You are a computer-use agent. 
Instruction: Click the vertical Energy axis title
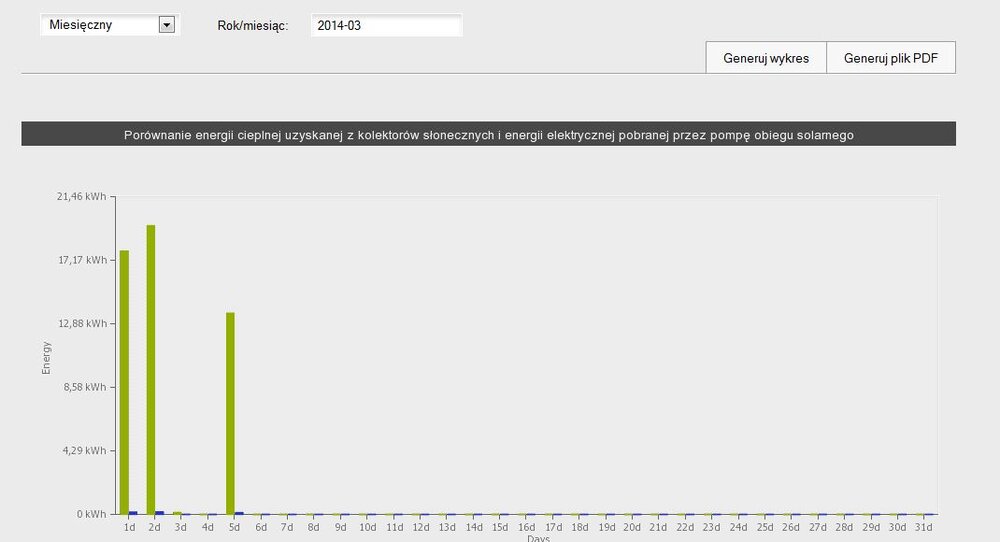tap(46, 357)
